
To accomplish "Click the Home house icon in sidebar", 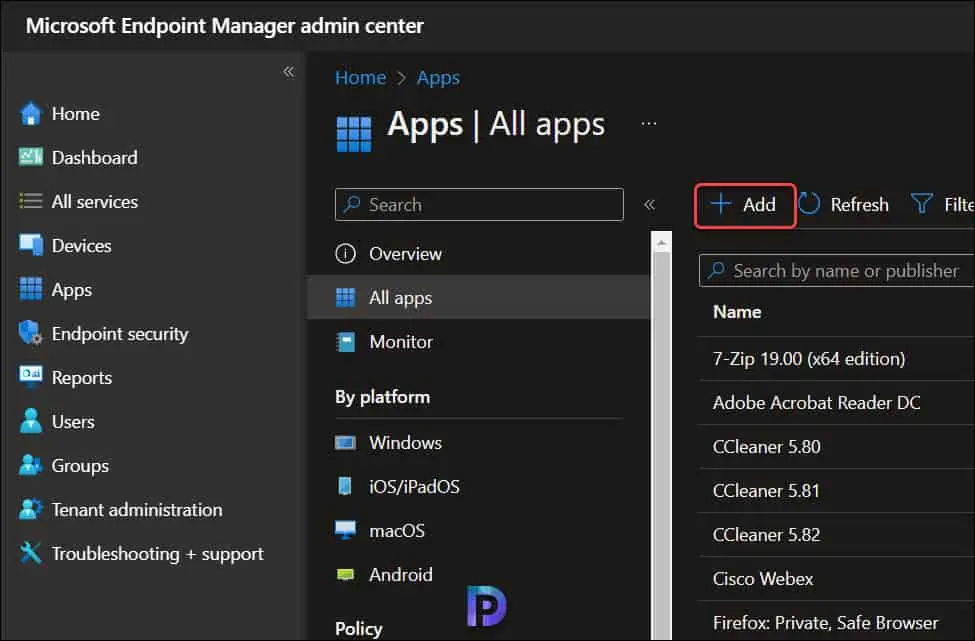I will [30, 114].
